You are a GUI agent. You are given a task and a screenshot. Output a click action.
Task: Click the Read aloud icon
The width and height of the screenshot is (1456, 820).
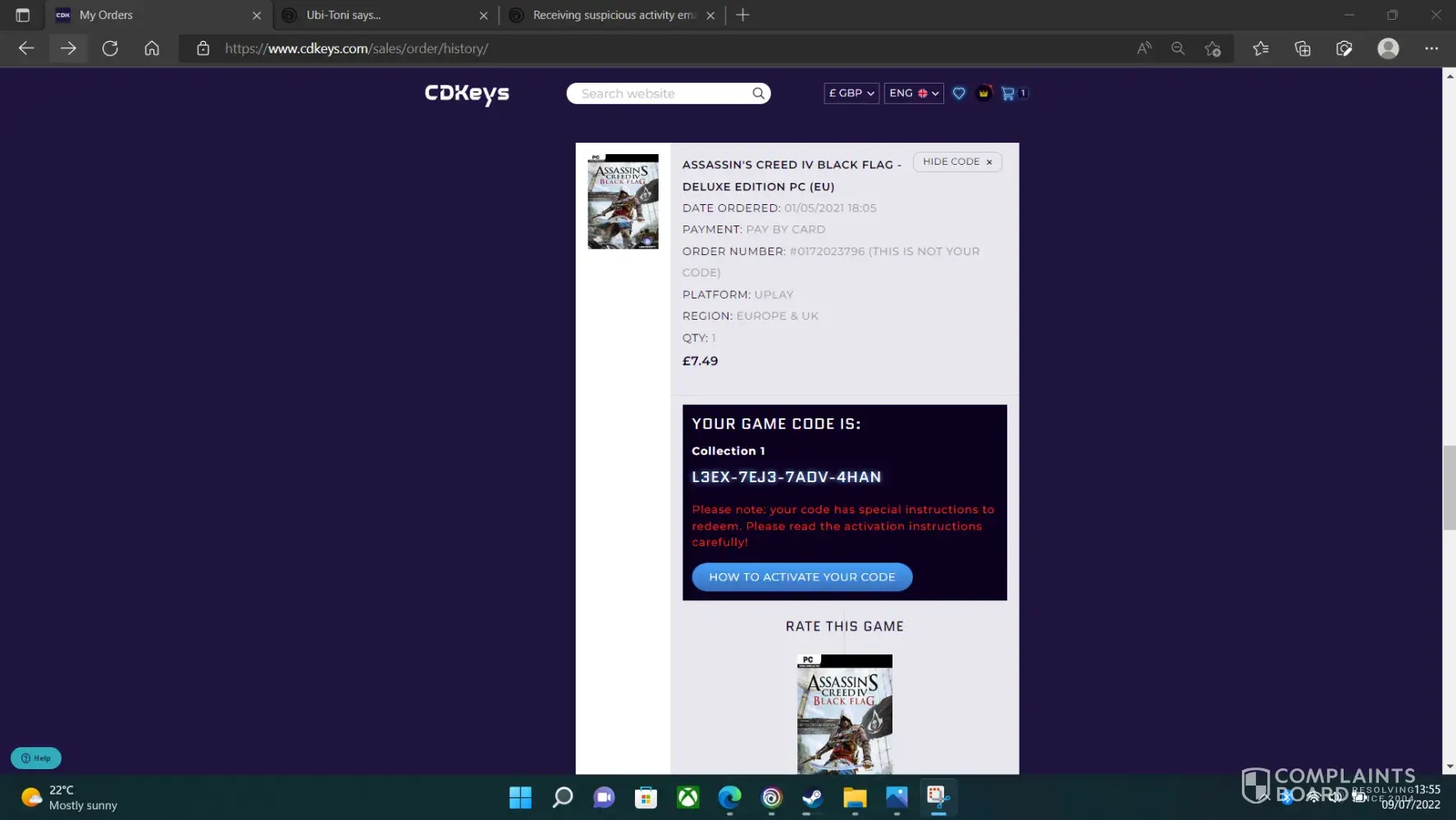[1143, 48]
